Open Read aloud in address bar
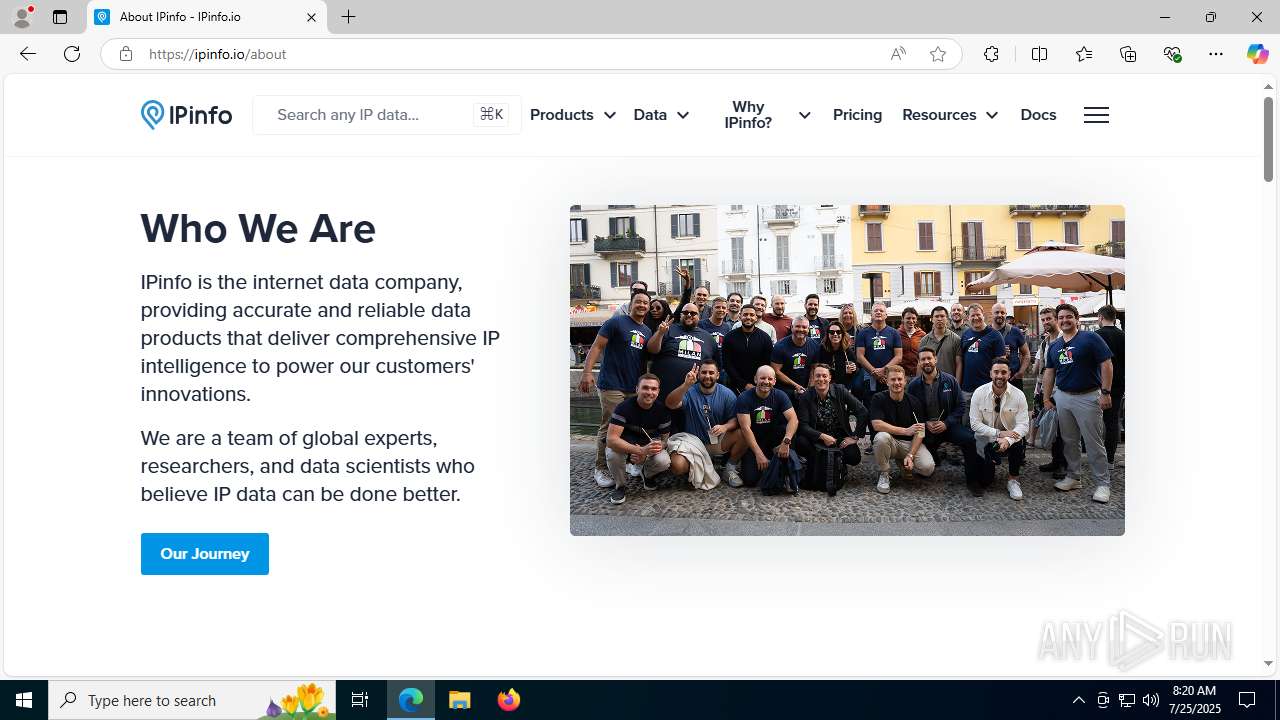Image resolution: width=1280 pixels, height=720 pixels. pos(898,54)
